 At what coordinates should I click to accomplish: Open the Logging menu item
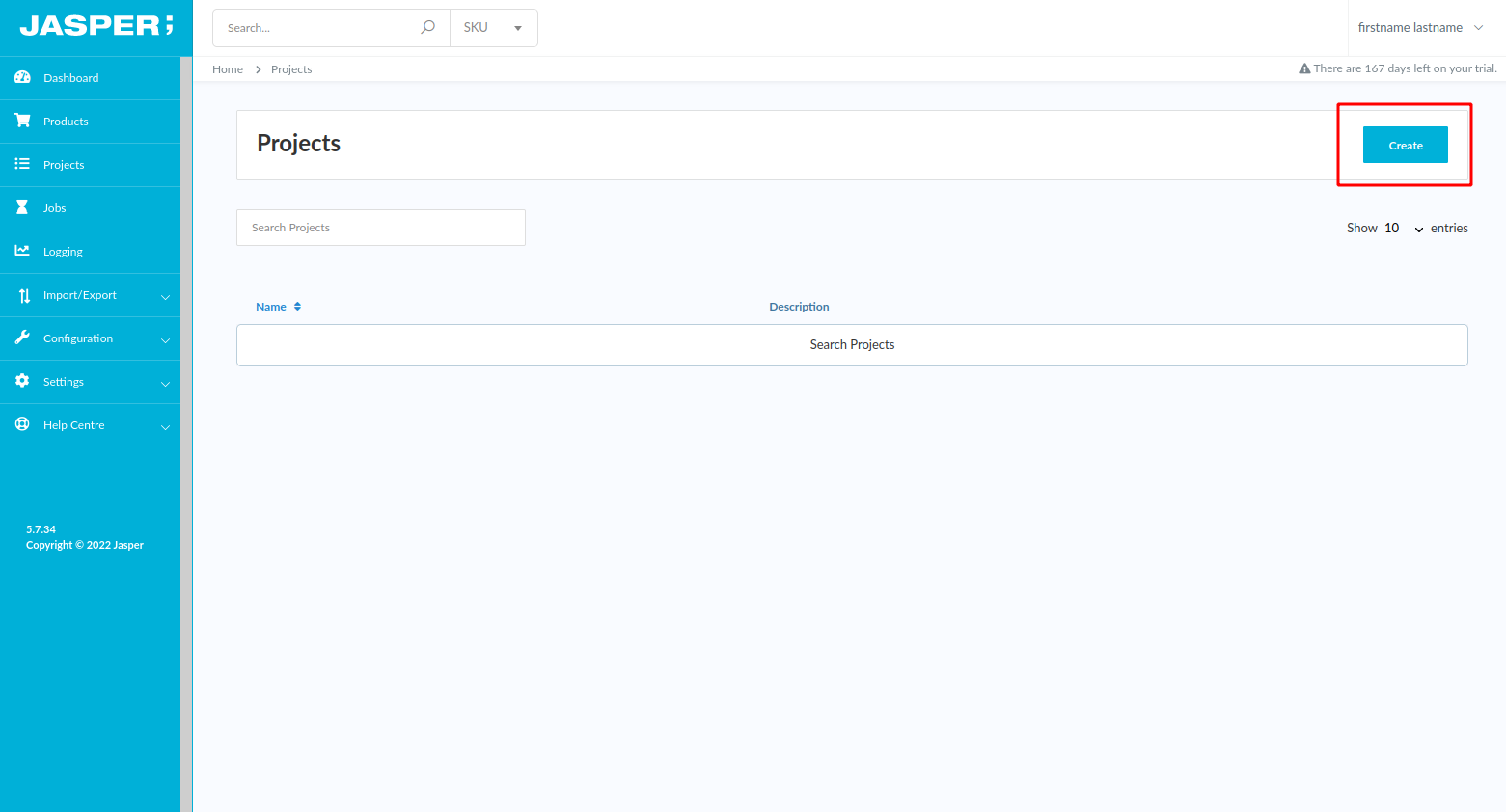click(63, 252)
